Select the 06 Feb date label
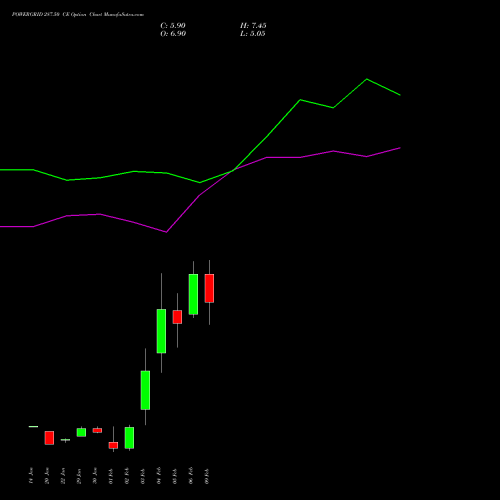Image resolution: width=500 pixels, height=500 pixels. pos(191,476)
